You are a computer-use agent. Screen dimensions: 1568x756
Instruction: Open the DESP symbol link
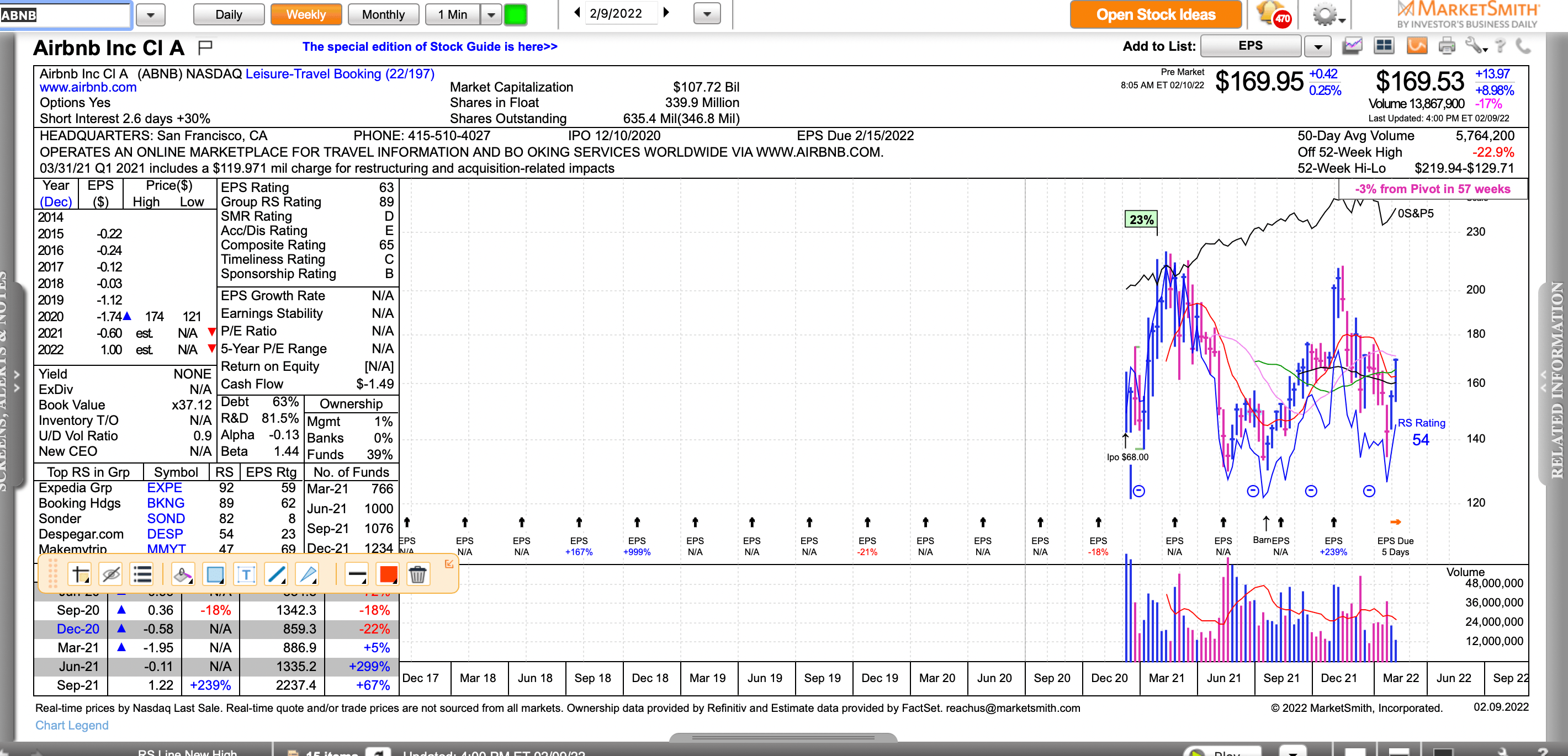coord(165,534)
